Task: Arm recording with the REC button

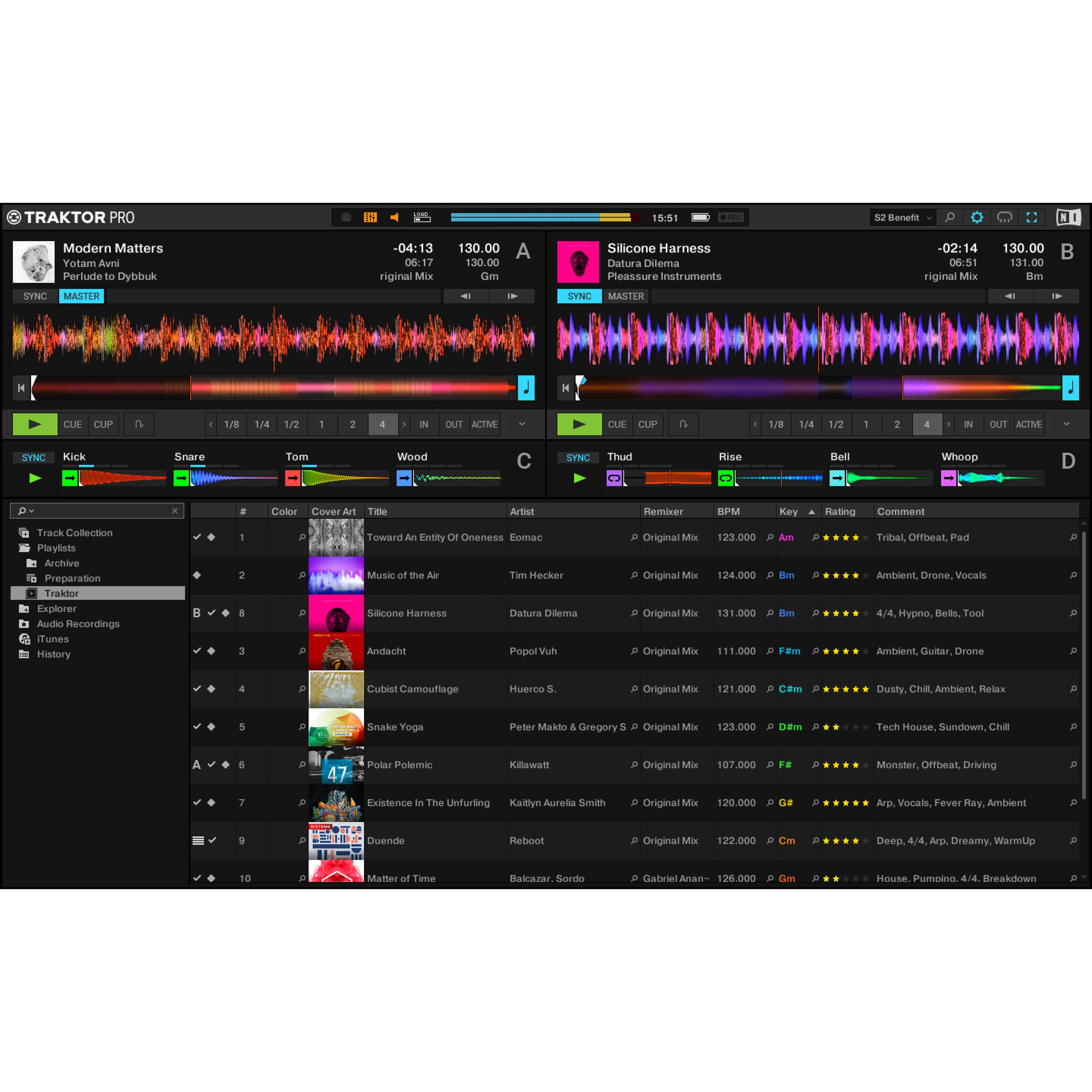Action: click(730, 217)
